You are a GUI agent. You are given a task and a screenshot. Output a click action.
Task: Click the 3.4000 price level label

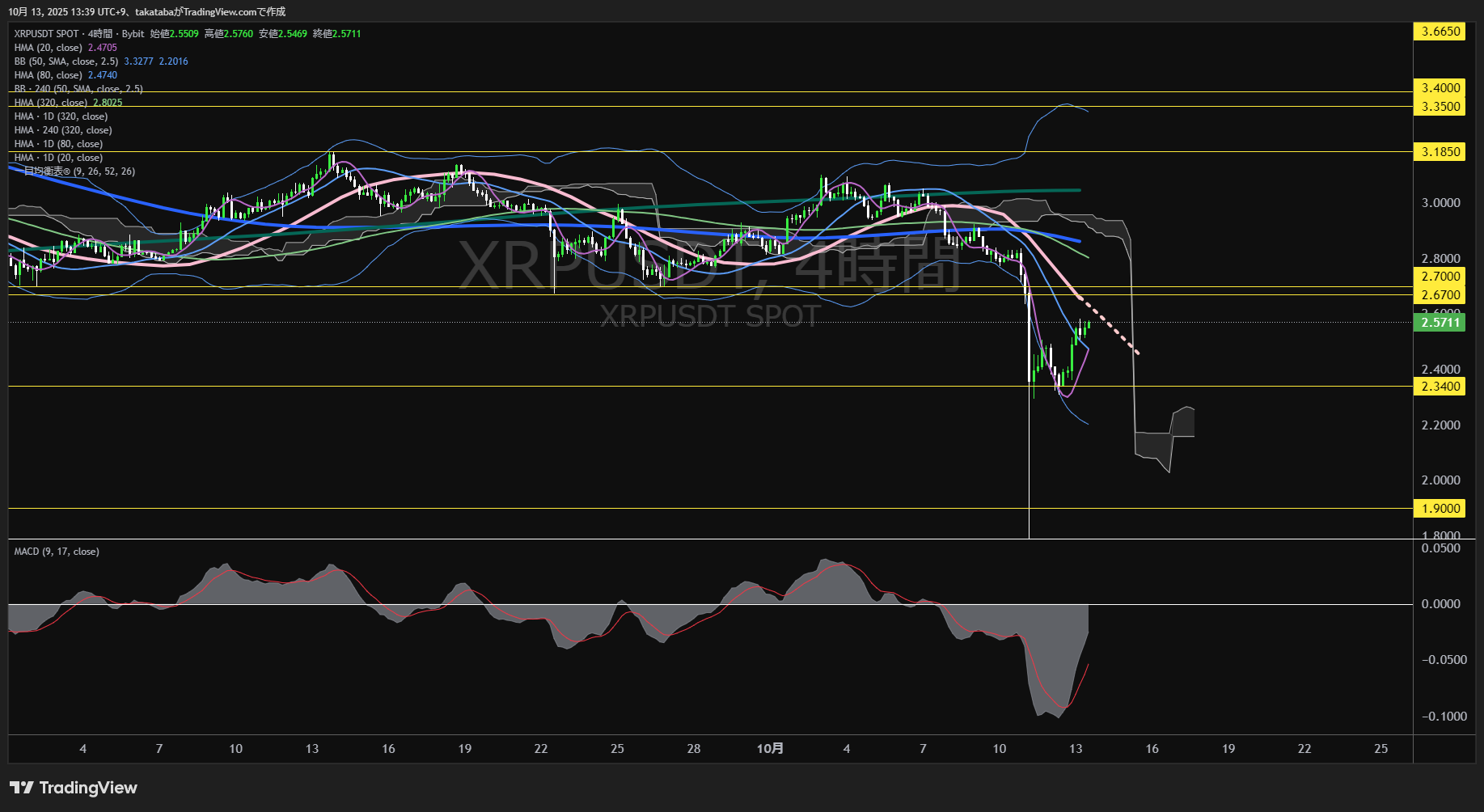coord(1440,88)
